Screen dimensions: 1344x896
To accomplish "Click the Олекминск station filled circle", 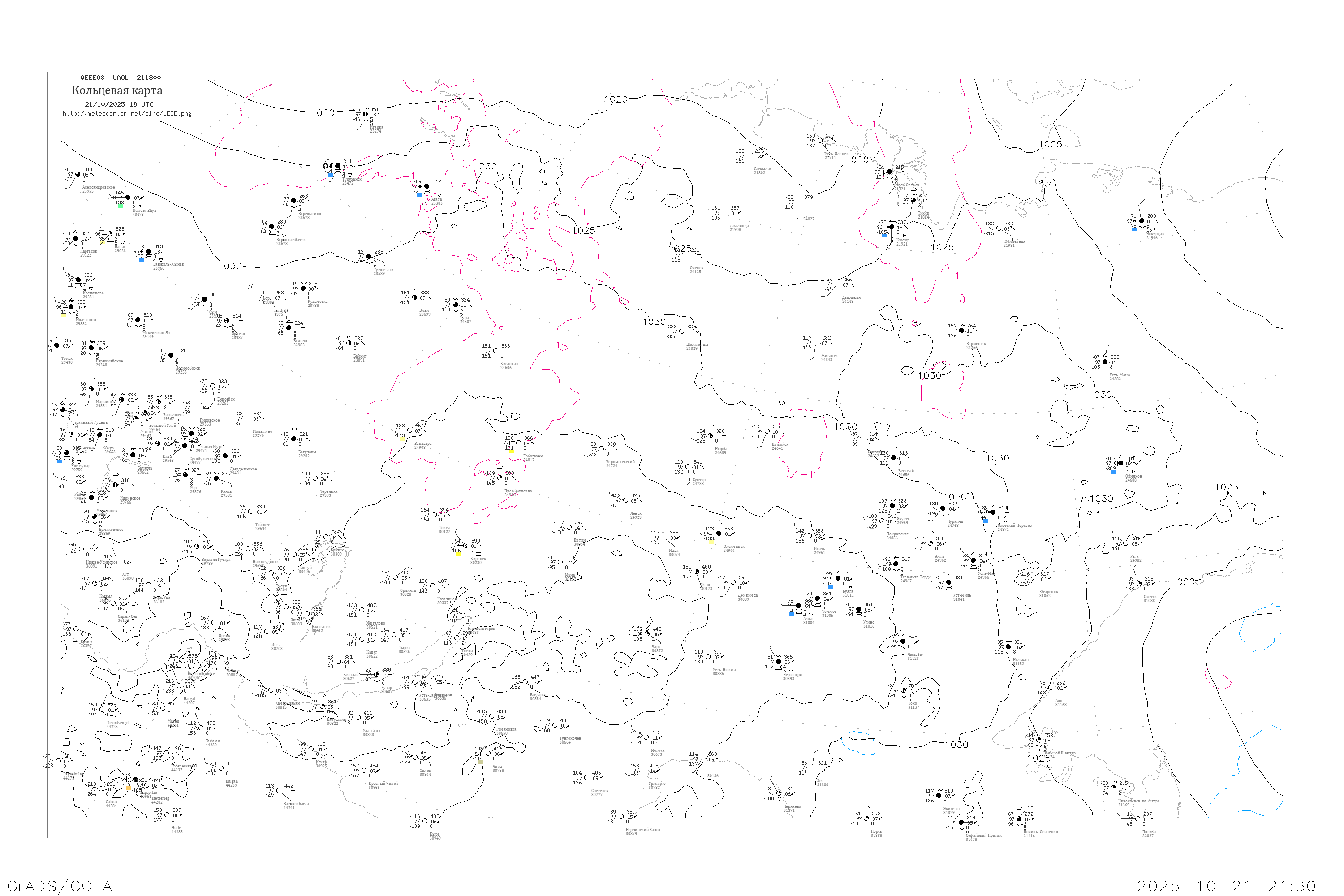I will pos(719,534).
